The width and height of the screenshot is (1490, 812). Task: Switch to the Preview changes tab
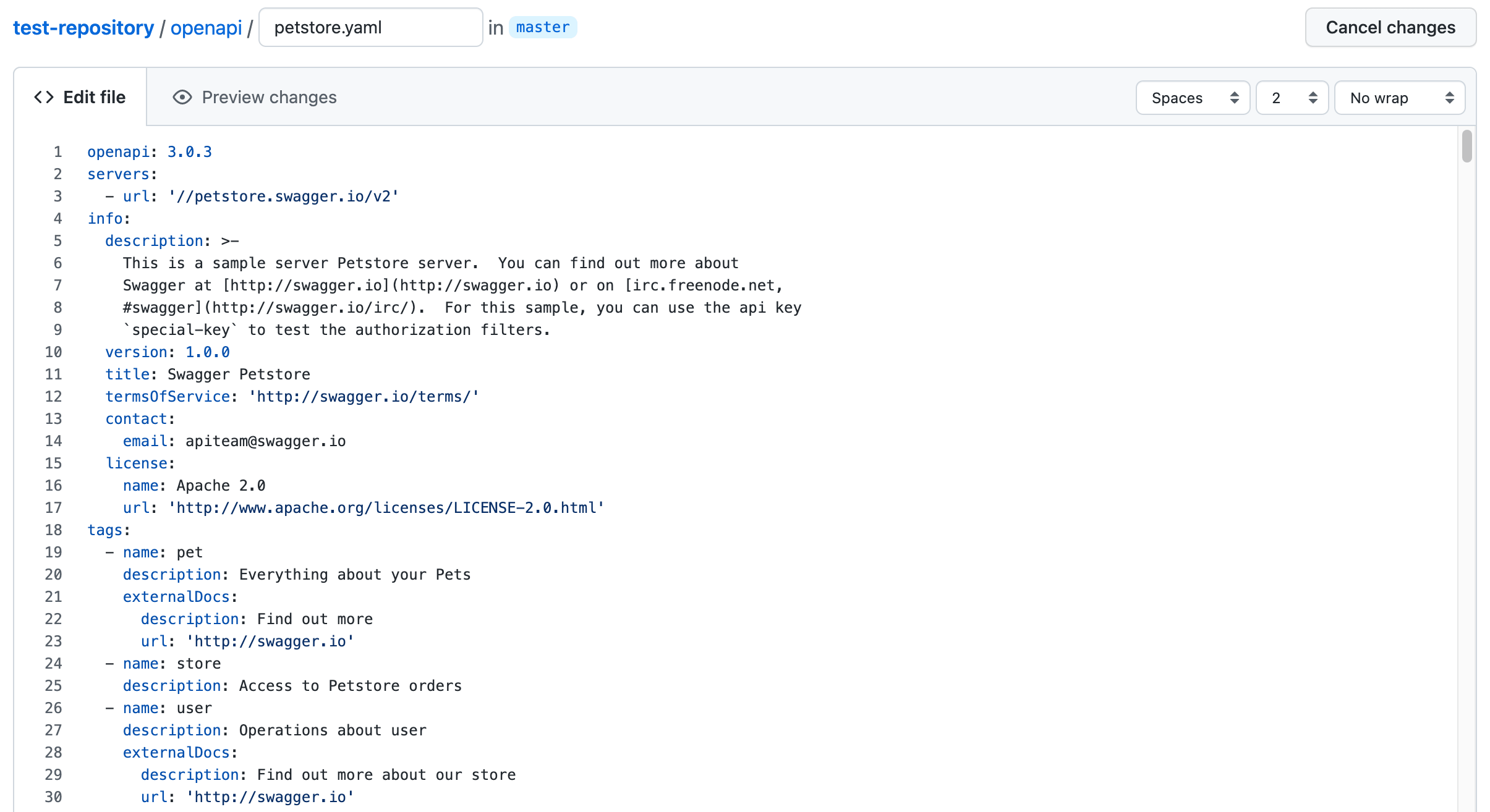point(255,97)
